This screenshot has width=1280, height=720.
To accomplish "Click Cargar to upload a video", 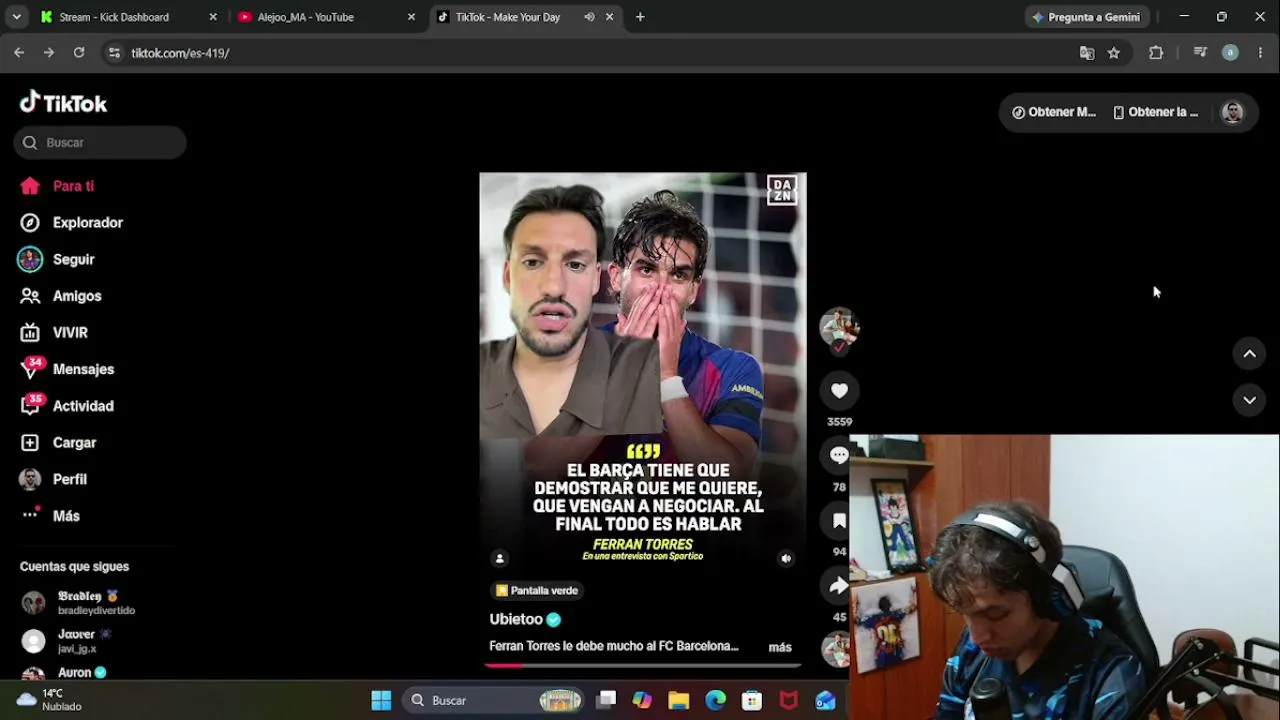I will pyautogui.click(x=58, y=442).
